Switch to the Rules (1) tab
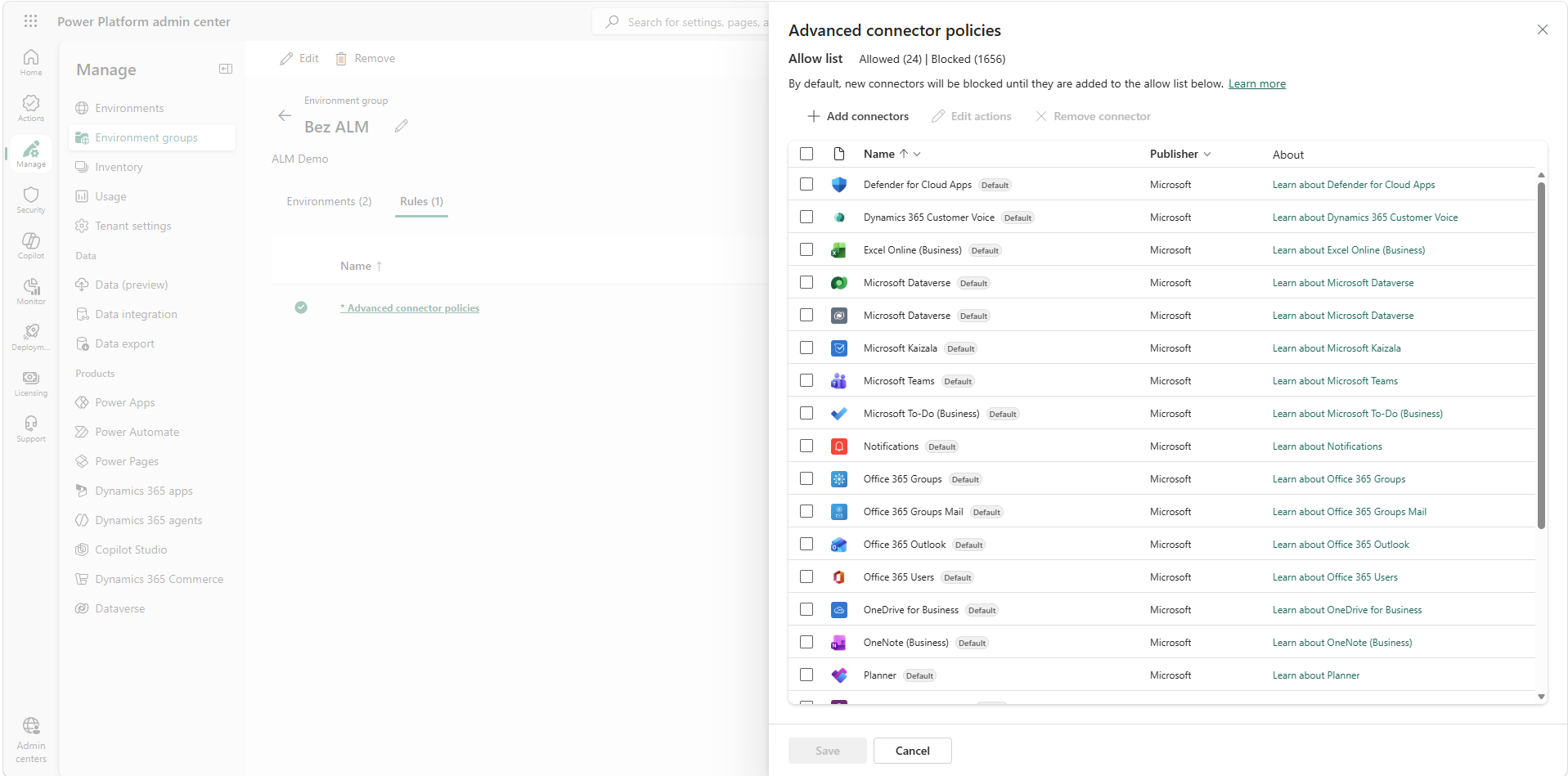Viewport: 1568px width, 776px height. [421, 201]
